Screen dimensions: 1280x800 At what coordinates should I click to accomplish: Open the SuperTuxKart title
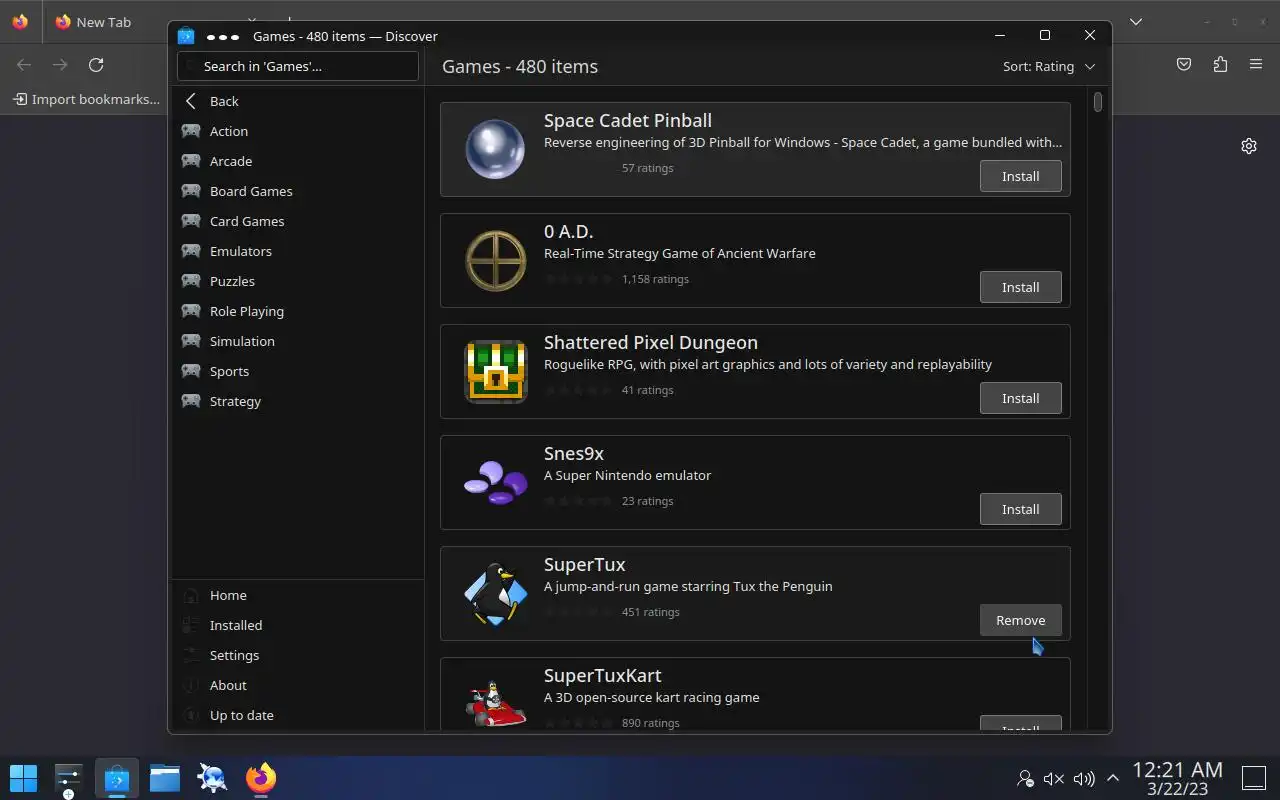(602, 675)
